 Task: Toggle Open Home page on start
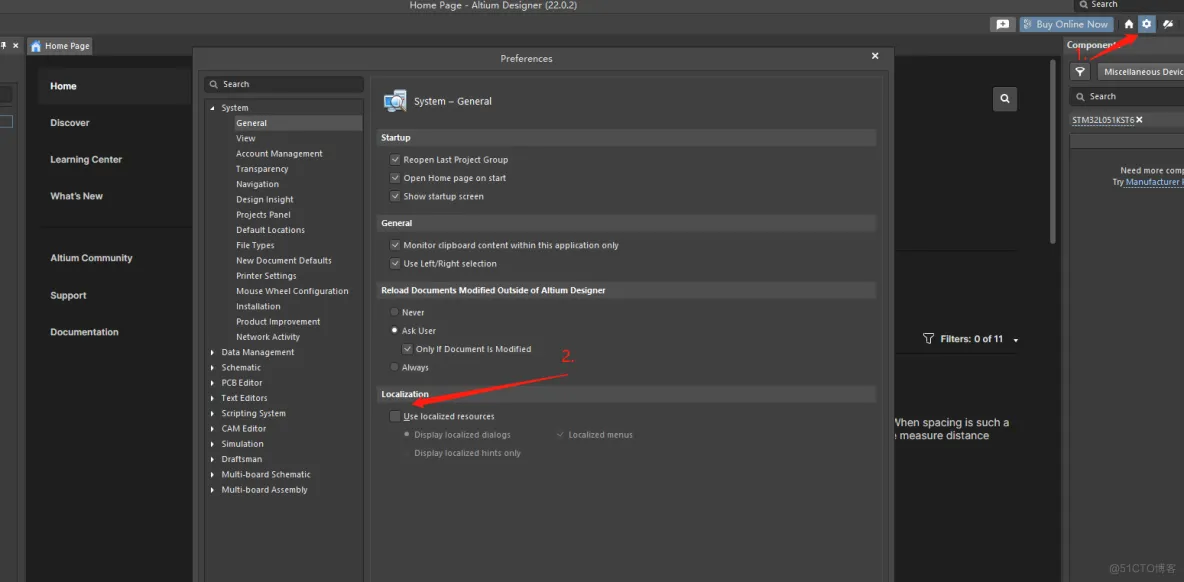[395, 178]
